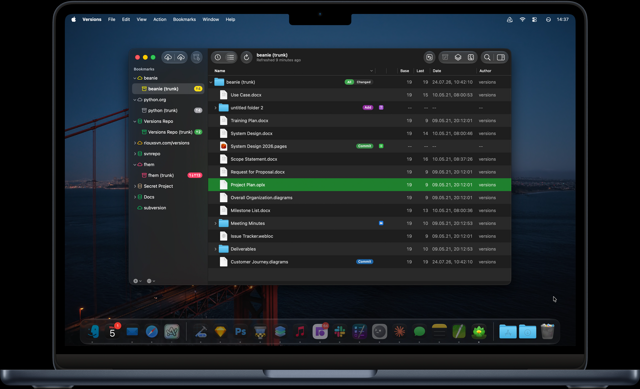
Task: Click the purple Add badge on untitled folder 2
Action: (368, 108)
